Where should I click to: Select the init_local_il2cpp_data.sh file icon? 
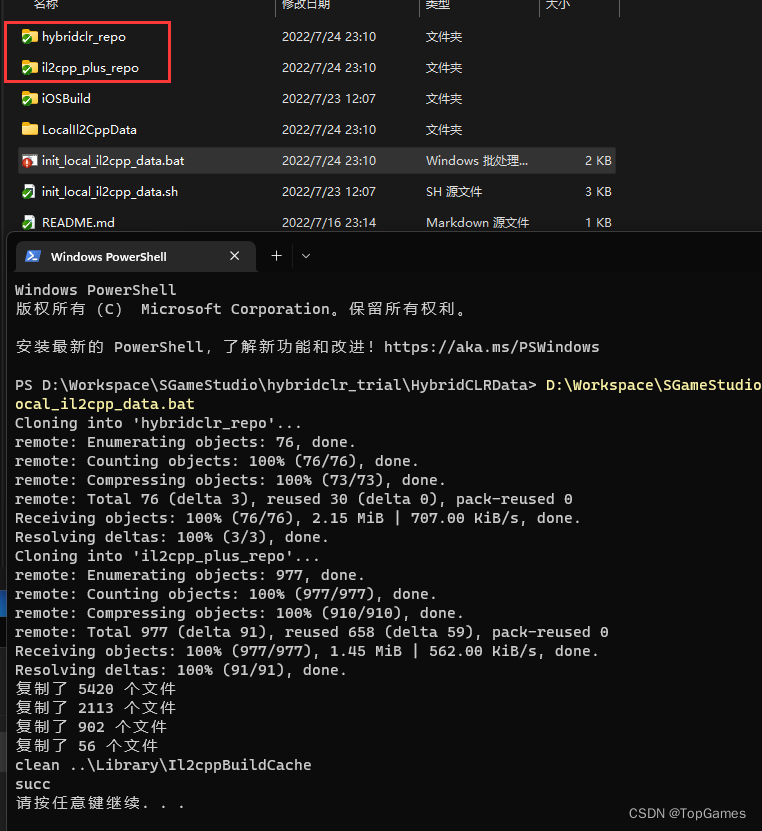[x=29, y=192]
